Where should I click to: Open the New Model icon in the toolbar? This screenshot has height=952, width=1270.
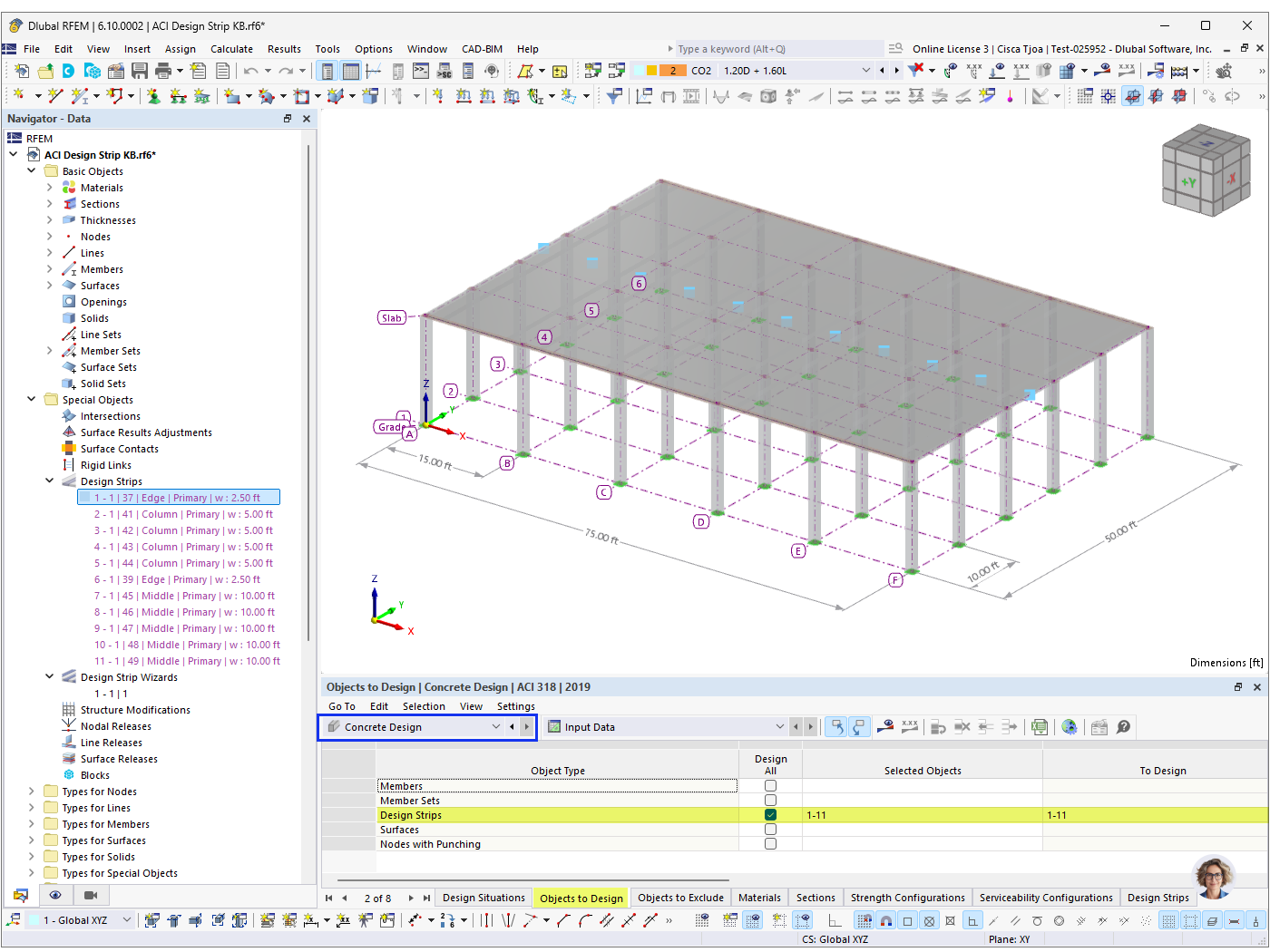click(22, 70)
